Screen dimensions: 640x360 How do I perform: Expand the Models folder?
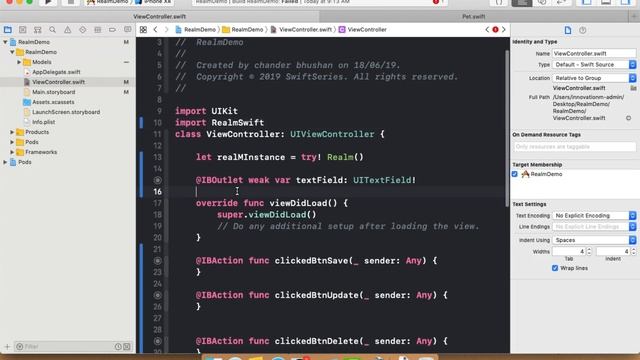19,62
